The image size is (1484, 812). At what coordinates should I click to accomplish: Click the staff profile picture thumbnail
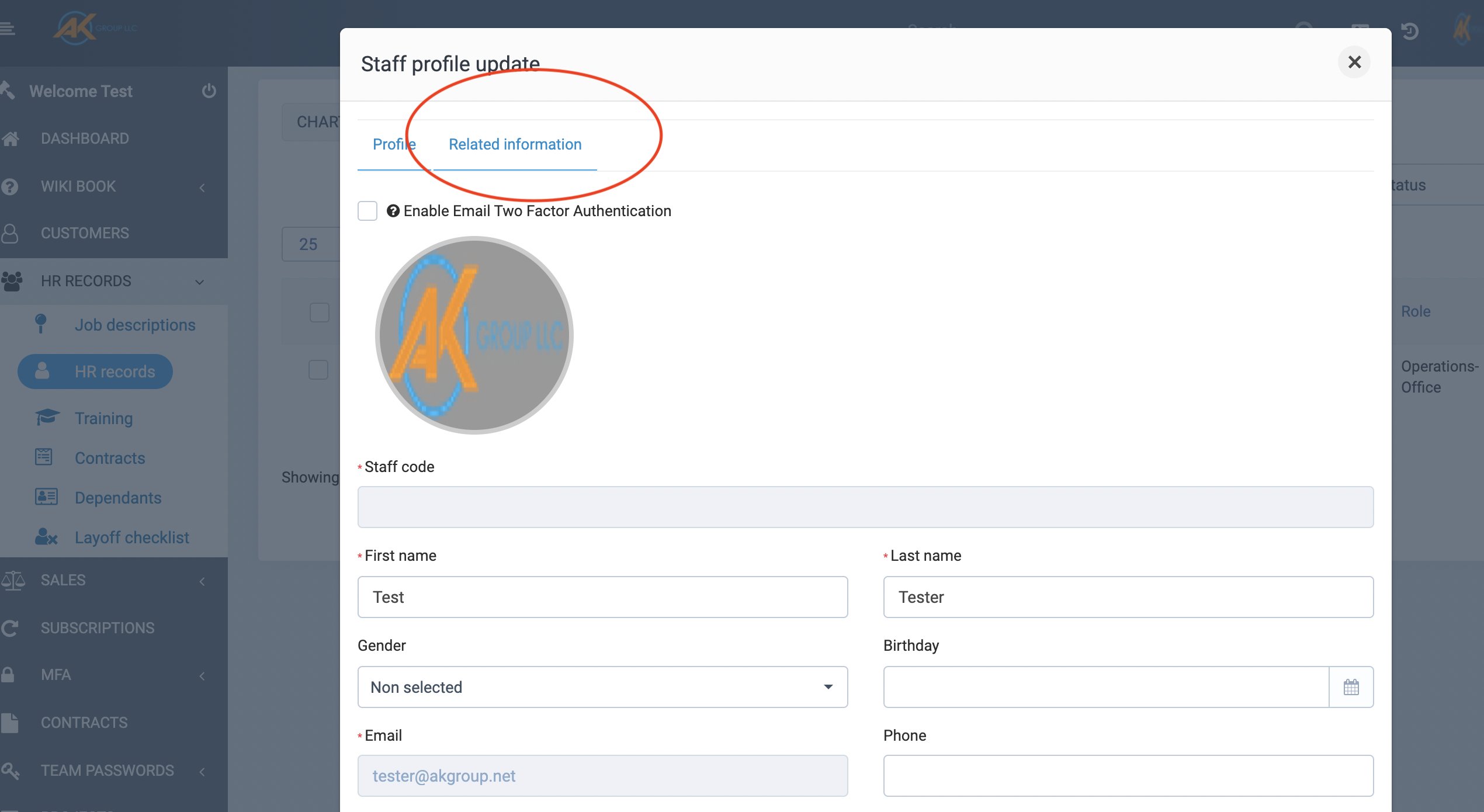tap(474, 335)
